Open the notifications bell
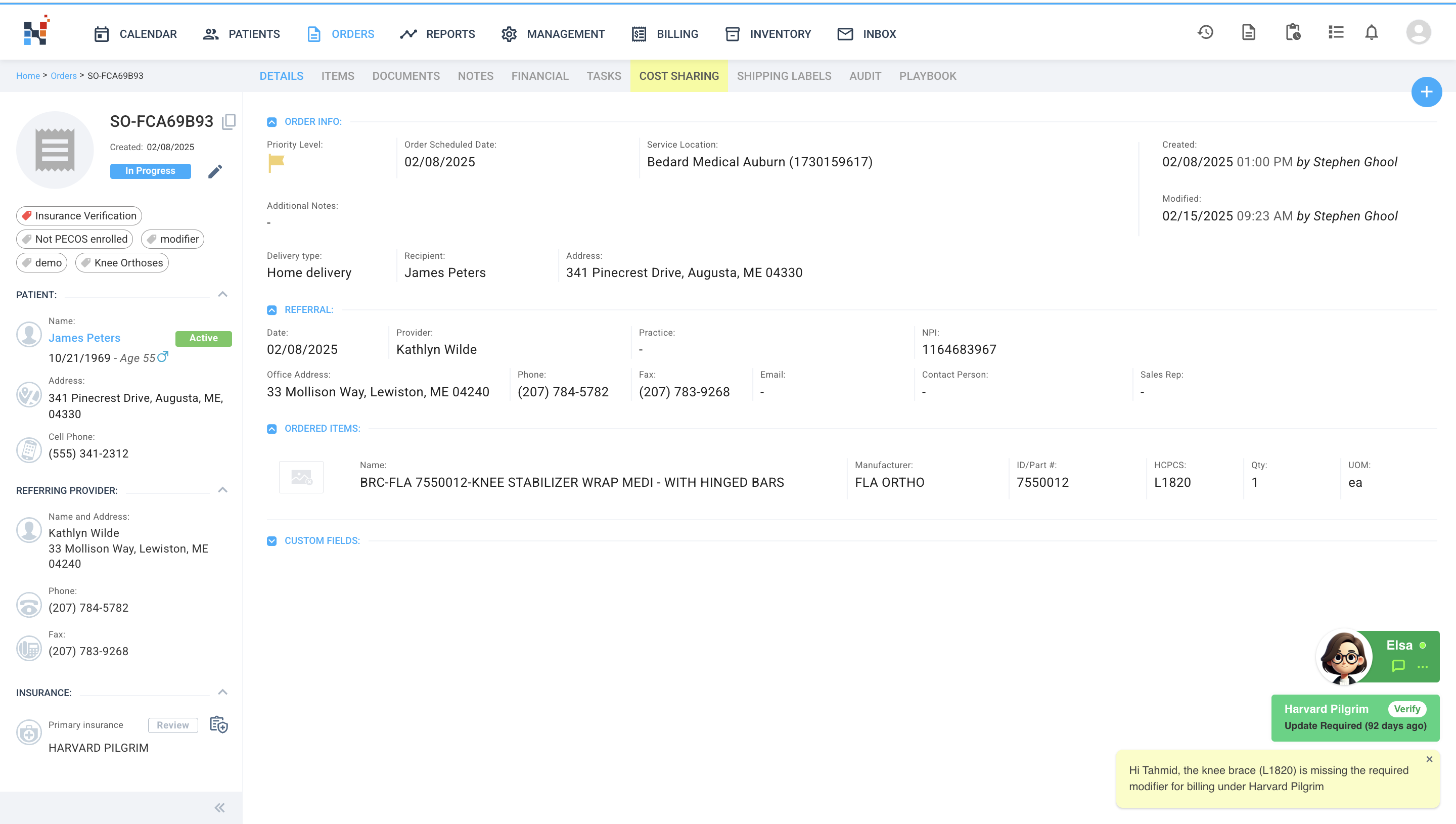 [1371, 33]
